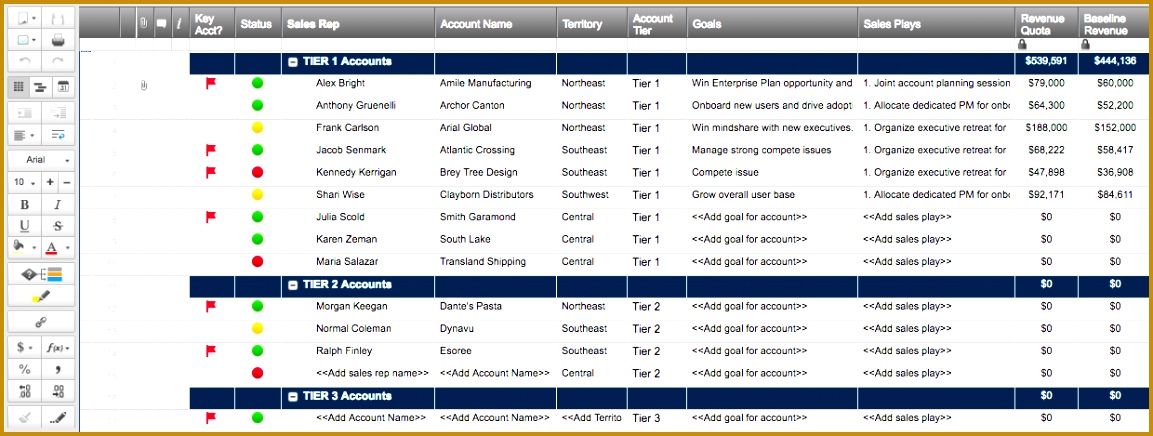The image size is (1153, 436).
Task: Open conditional formatting rules
Action: (41, 274)
